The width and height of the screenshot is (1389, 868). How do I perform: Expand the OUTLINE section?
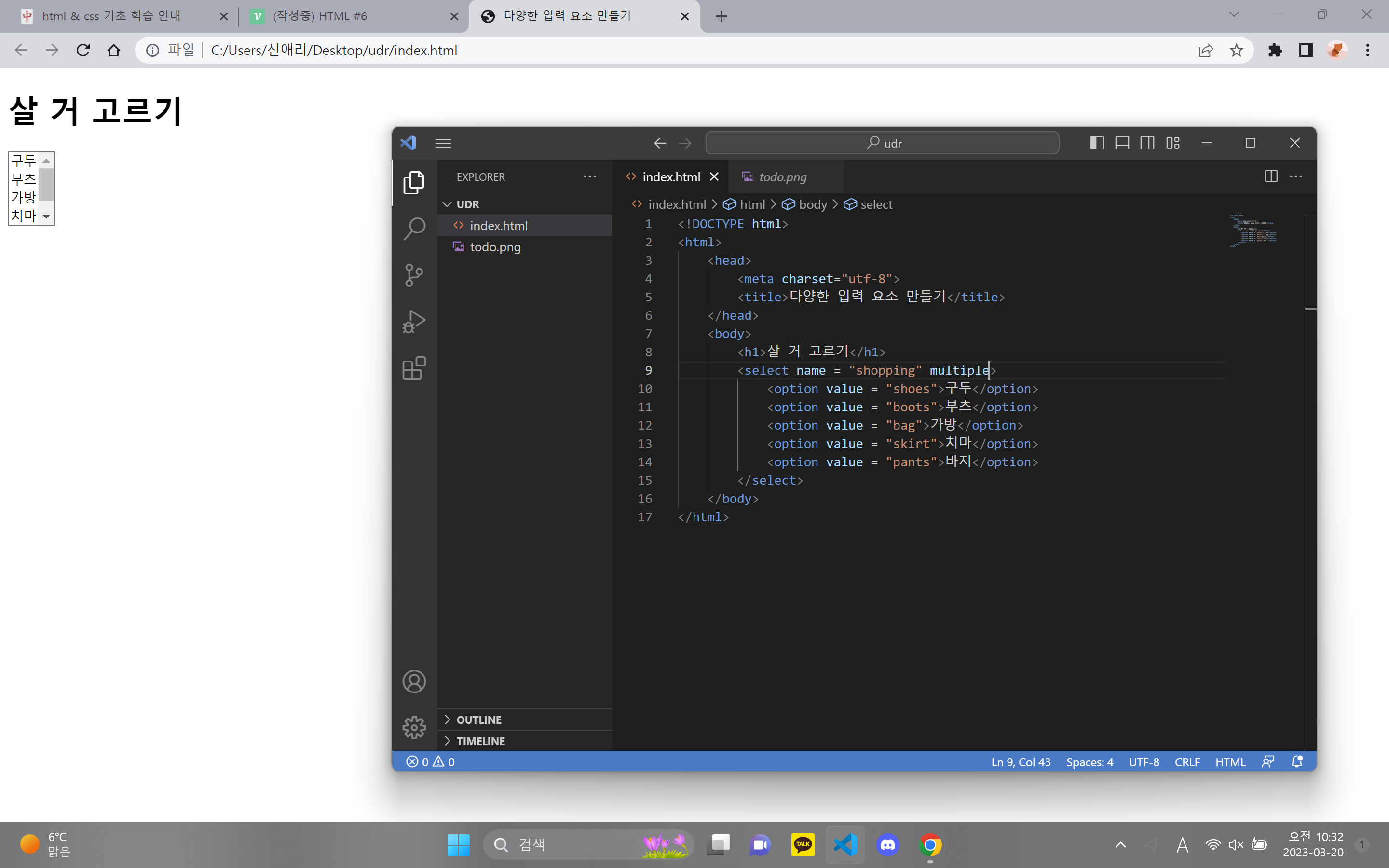click(479, 719)
